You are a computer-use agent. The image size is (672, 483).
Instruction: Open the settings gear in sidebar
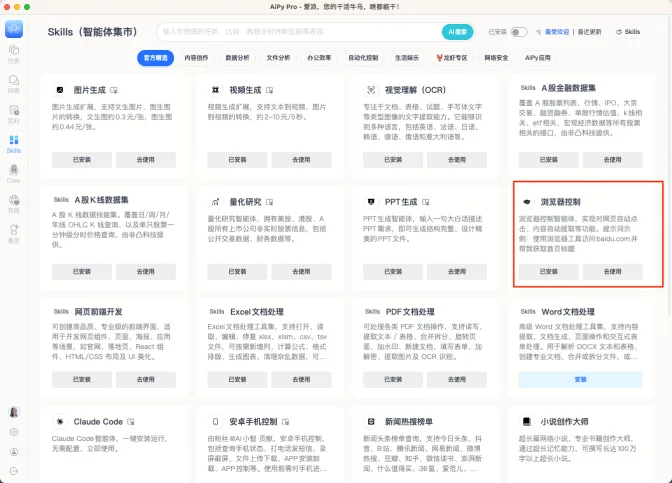tap(14, 432)
